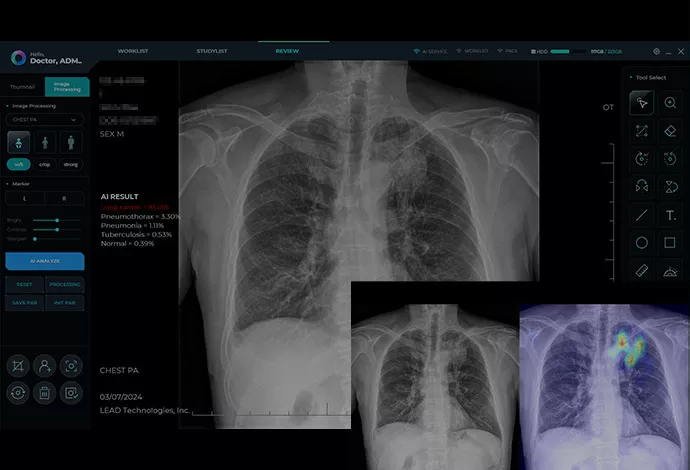Click the RESET button
This screenshot has width=690, height=470.
click(24, 285)
